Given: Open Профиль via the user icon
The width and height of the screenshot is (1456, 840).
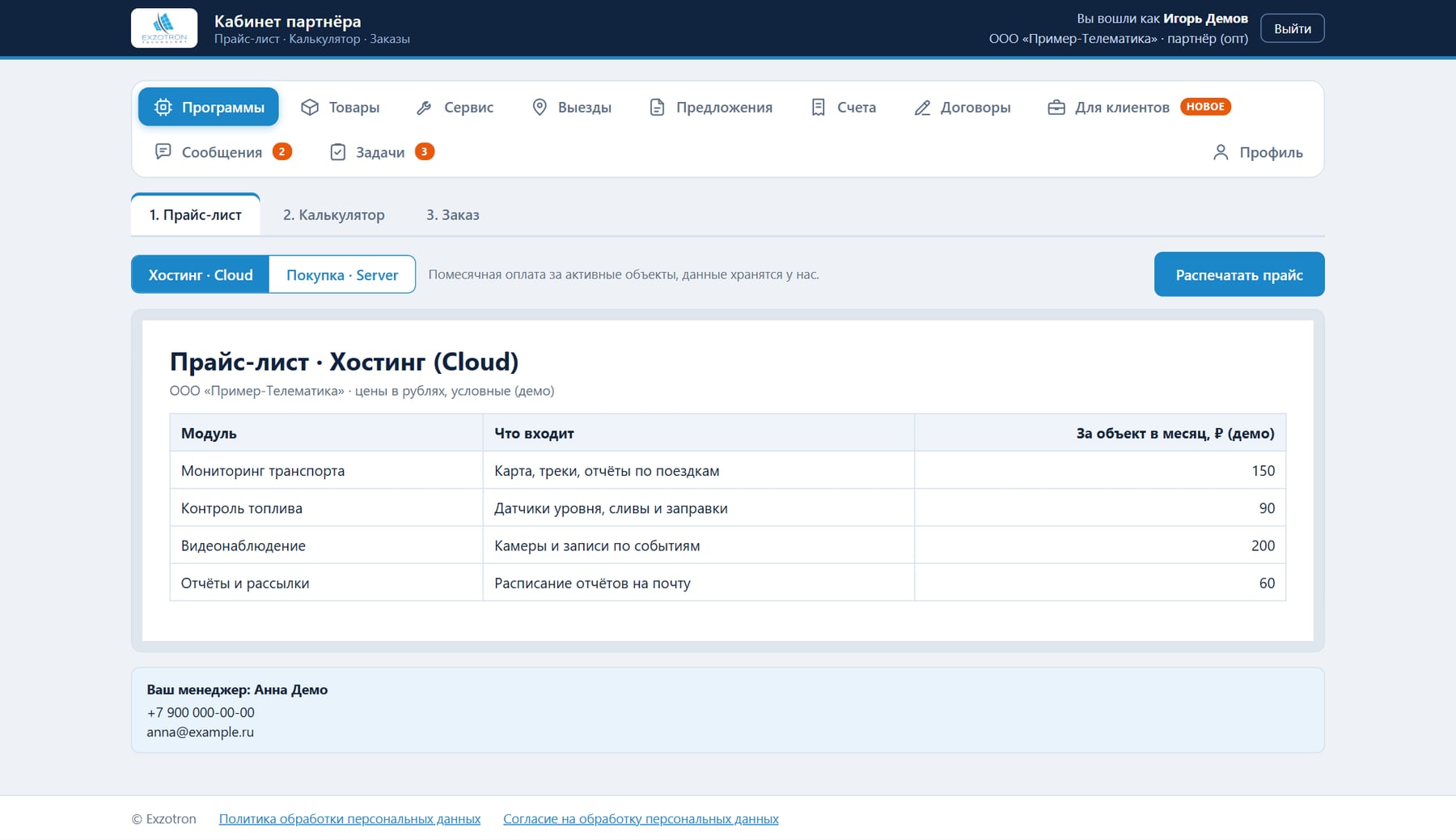Looking at the screenshot, I should click(1221, 151).
